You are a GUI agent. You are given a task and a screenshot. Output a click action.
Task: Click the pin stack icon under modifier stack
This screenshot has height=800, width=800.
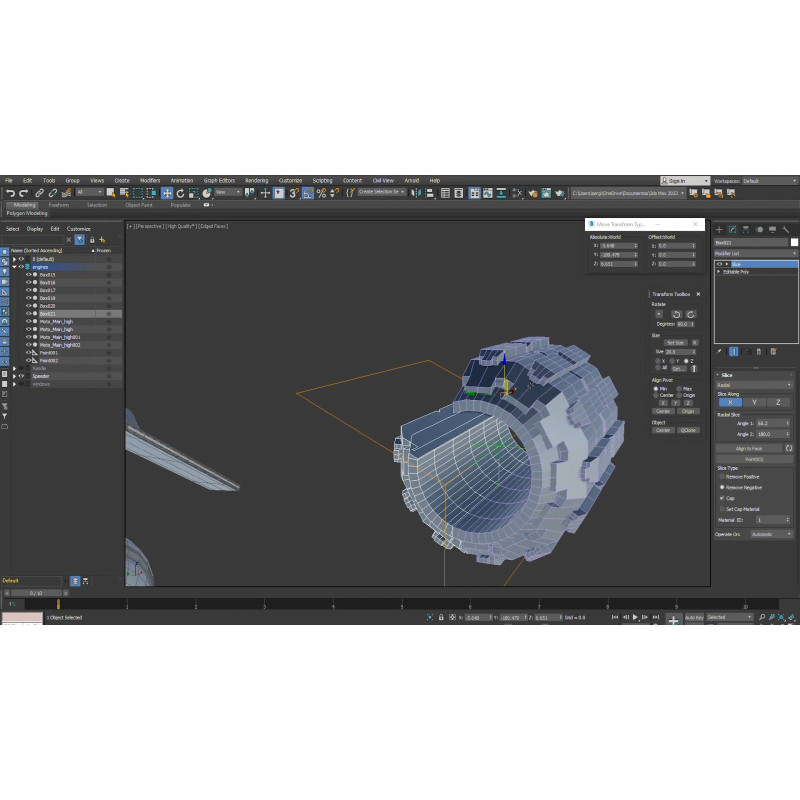pyautogui.click(x=720, y=351)
